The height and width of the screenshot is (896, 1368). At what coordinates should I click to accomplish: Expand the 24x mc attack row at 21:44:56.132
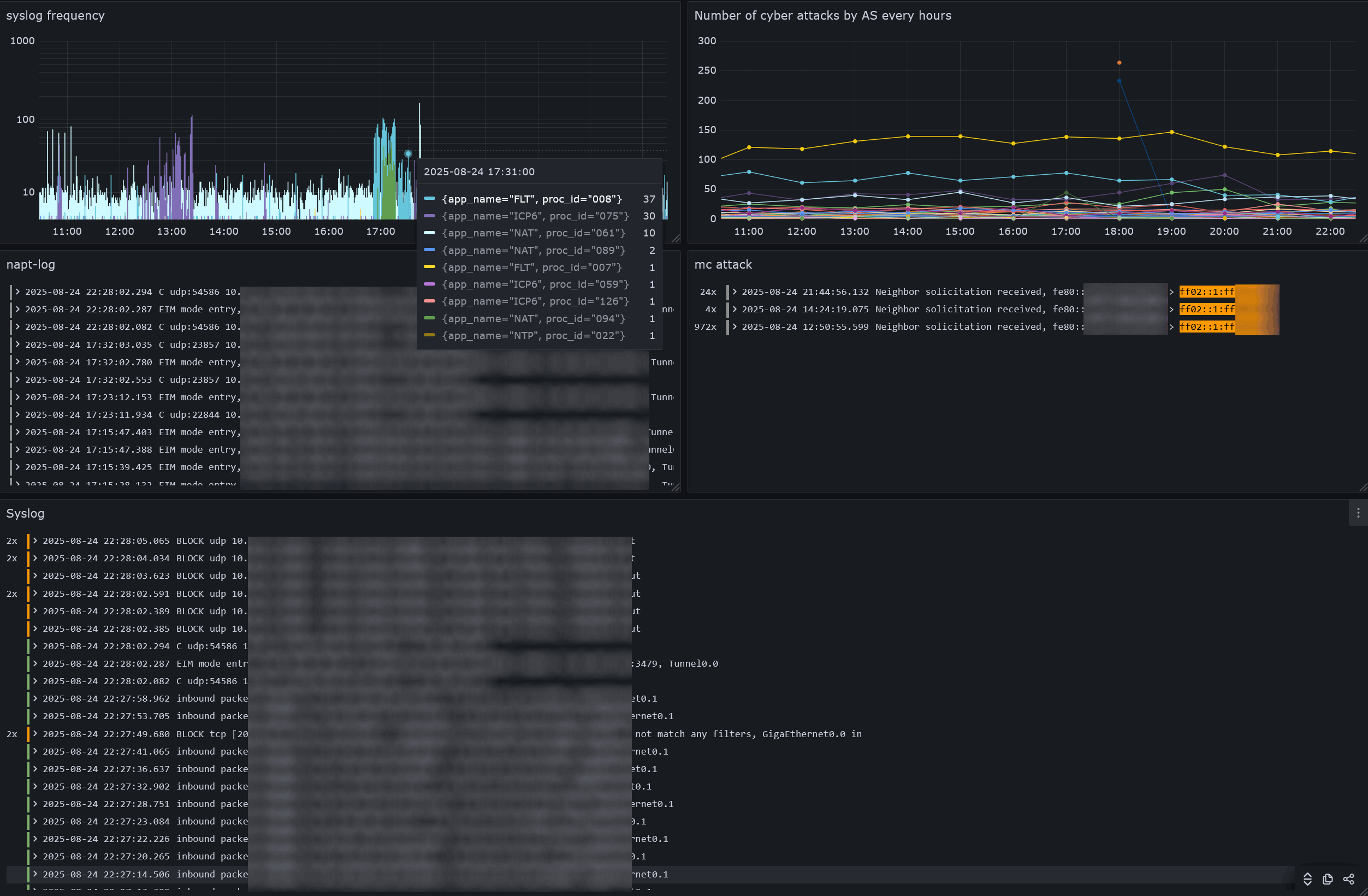[x=735, y=292]
